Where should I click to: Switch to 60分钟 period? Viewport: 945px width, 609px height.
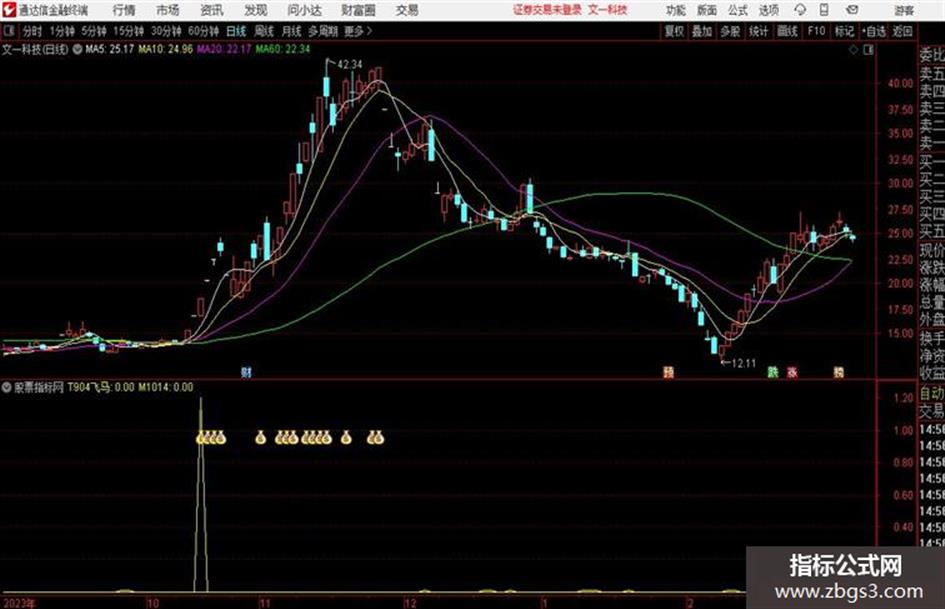203,31
